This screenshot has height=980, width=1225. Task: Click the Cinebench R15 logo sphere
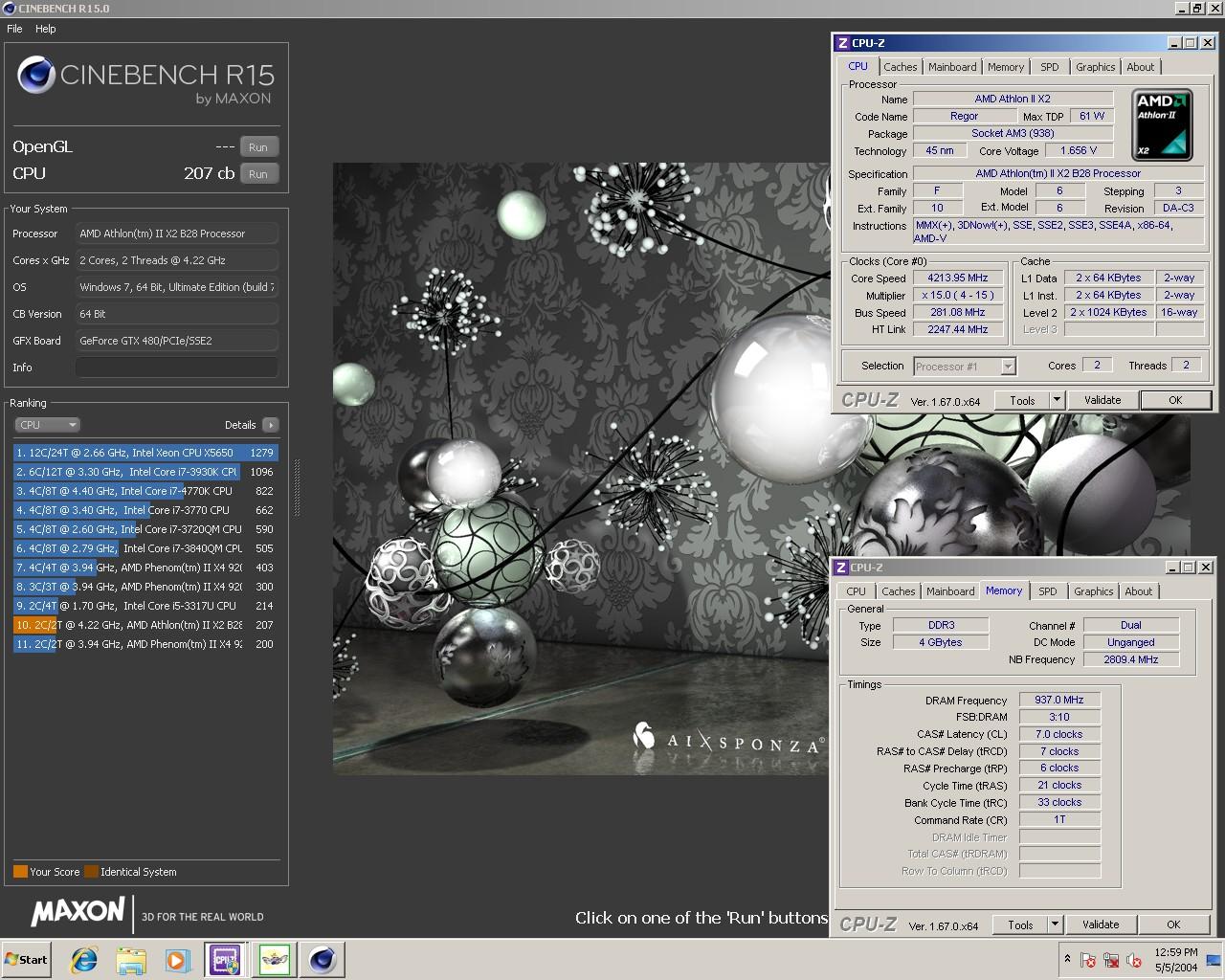coord(36,76)
